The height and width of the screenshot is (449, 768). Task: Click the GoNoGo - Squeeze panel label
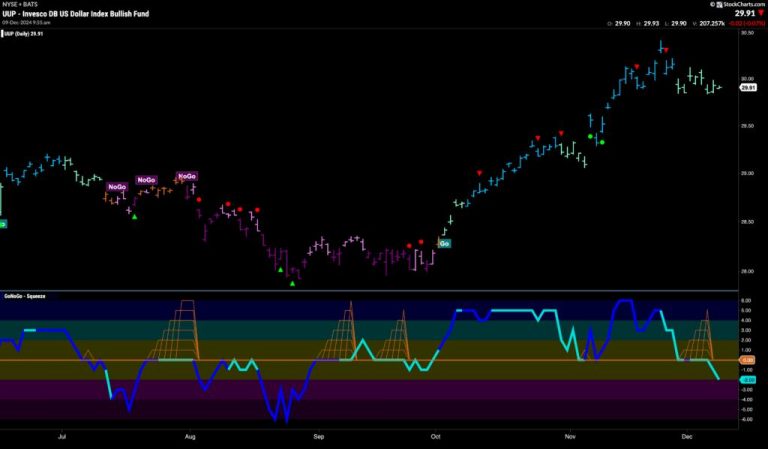point(25,296)
